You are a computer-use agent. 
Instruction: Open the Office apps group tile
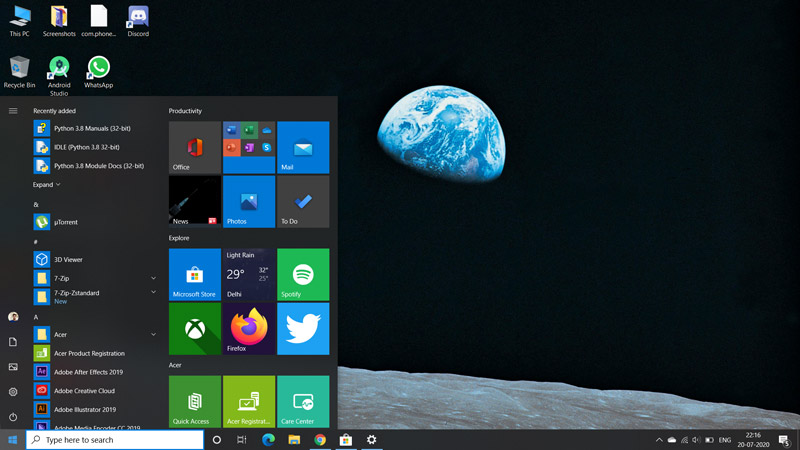pyautogui.click(x=249, y=147)
